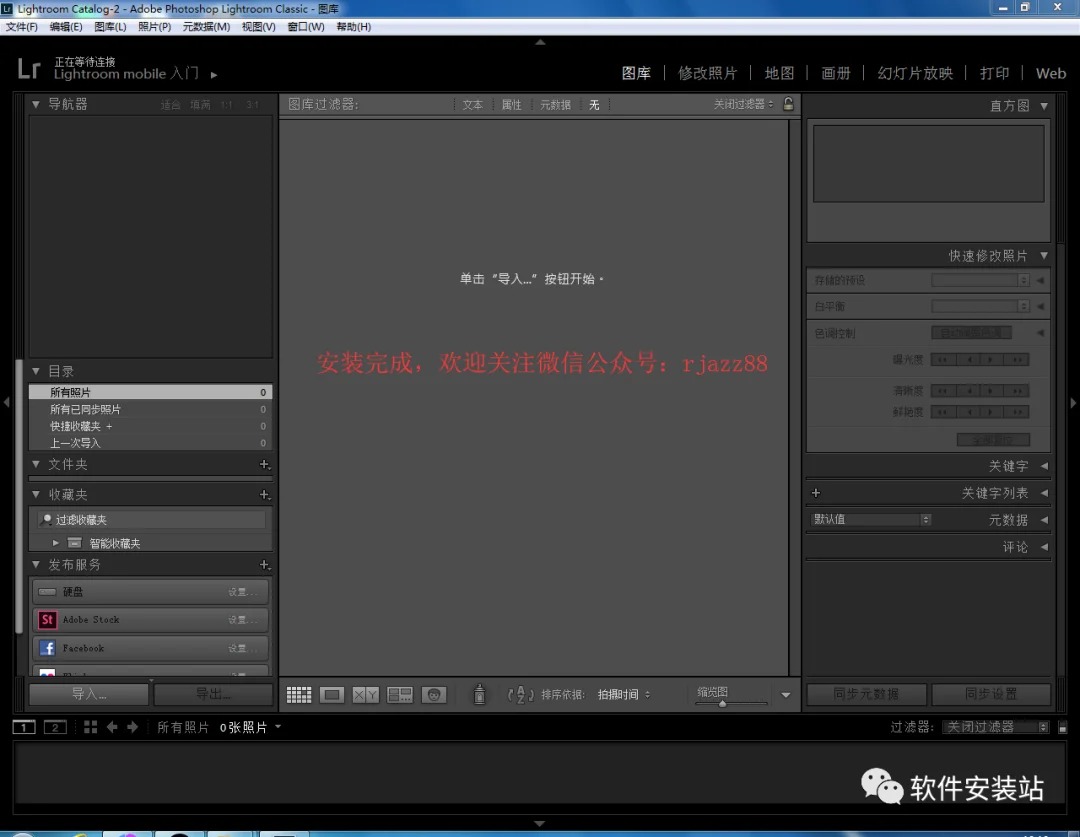
Task: Open toolbar content dropdown arrow
Action: [x=786, y=695]
